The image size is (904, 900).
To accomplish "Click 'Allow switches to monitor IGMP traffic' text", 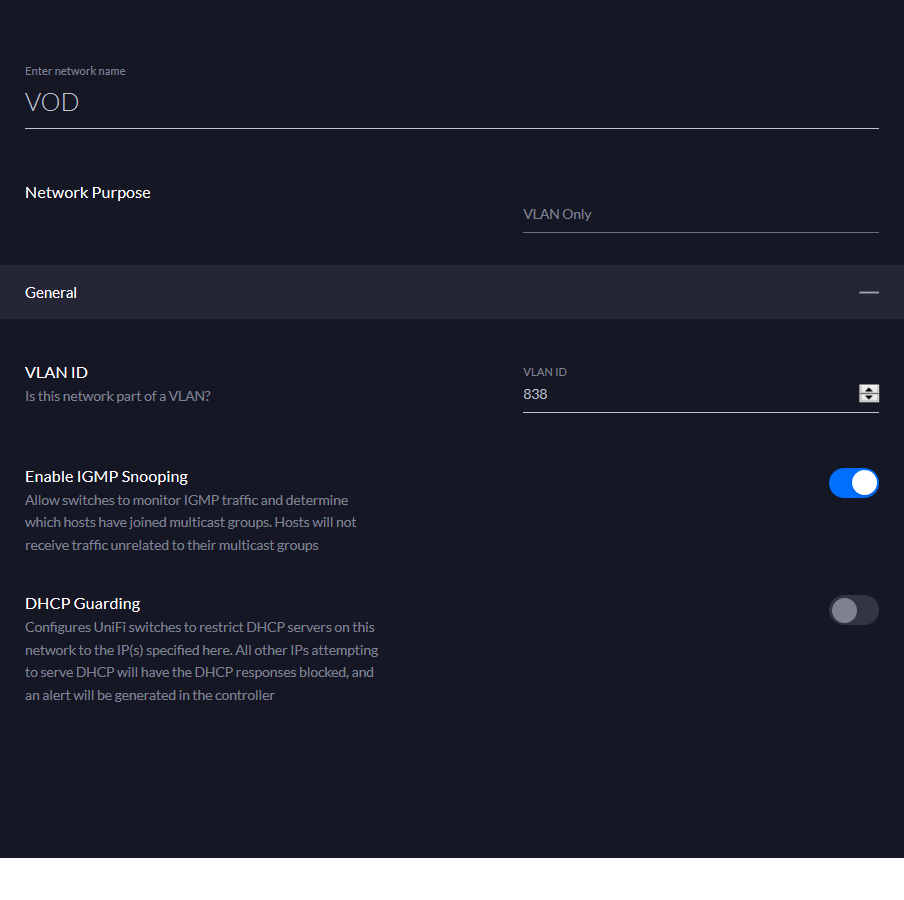I will tap(186, 500).
